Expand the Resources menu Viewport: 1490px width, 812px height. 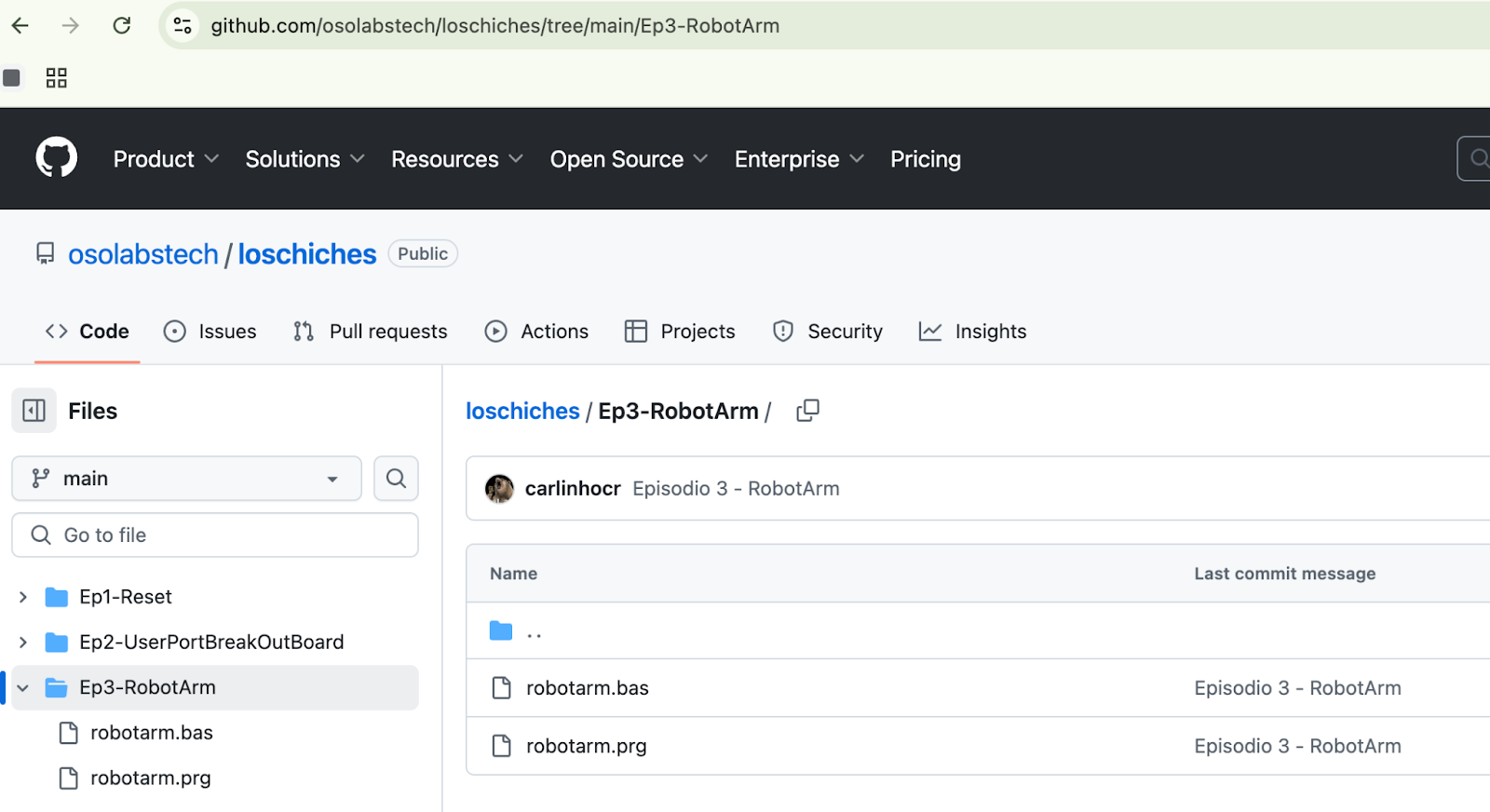457,159
